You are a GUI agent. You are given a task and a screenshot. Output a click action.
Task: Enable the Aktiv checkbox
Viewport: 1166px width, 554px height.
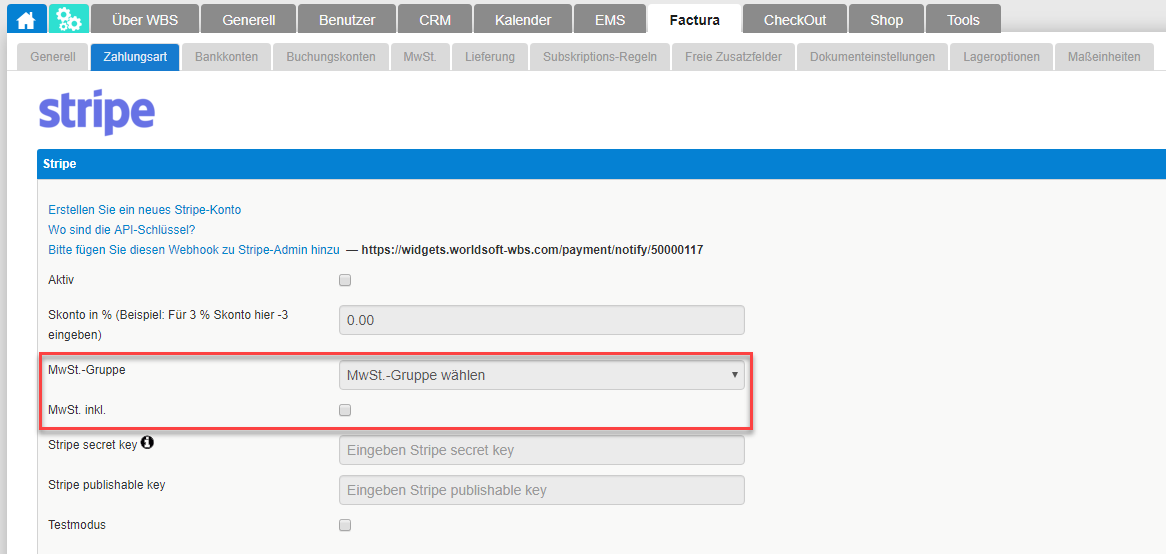[345, 280]
